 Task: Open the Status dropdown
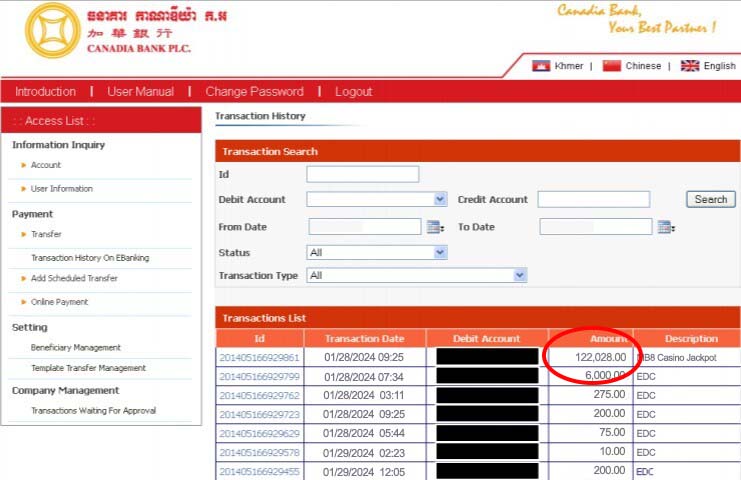point(440,253)
